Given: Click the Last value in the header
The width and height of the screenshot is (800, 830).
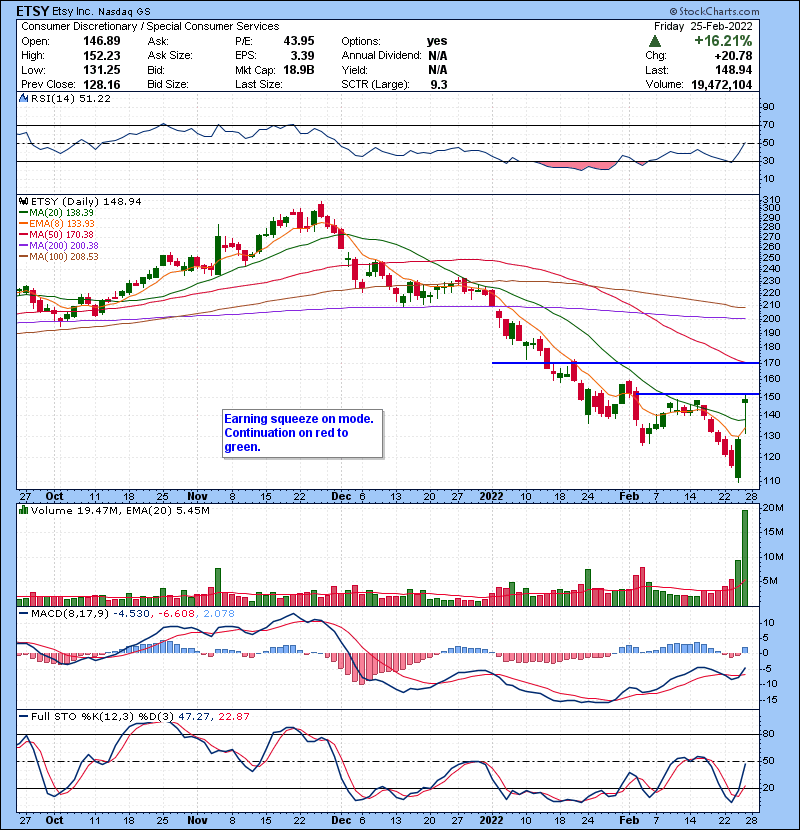Looking at the screenshot, I should coord(733,70).
